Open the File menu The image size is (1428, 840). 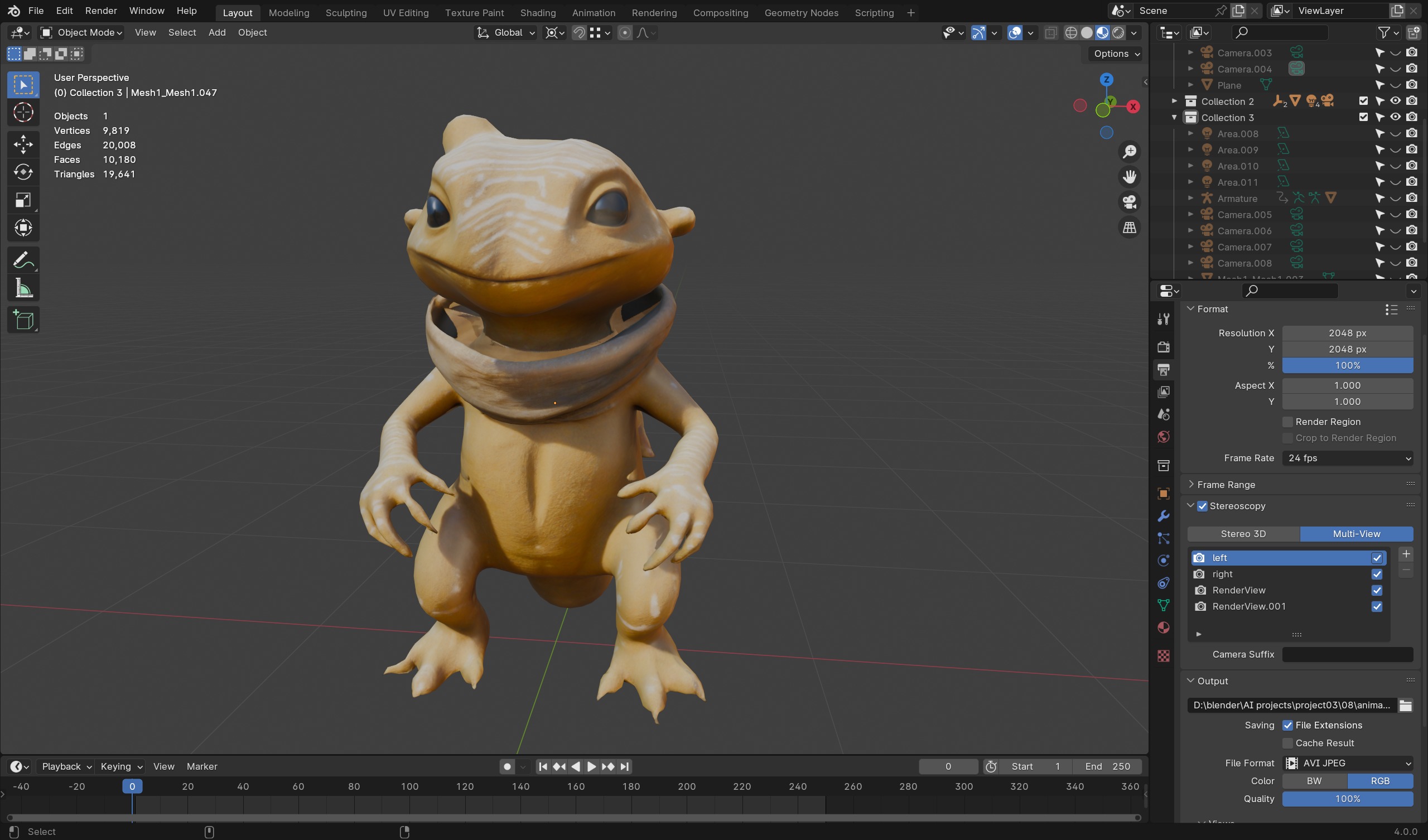(36, 11)
